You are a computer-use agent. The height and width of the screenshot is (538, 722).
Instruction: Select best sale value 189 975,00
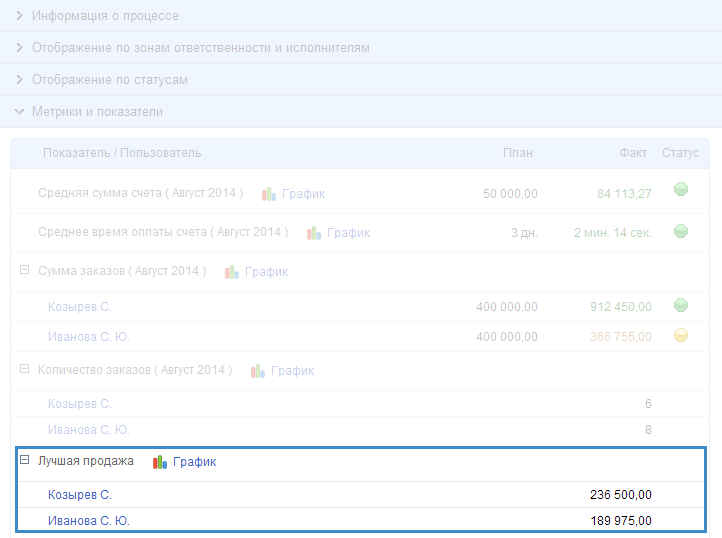click(621, 521)
